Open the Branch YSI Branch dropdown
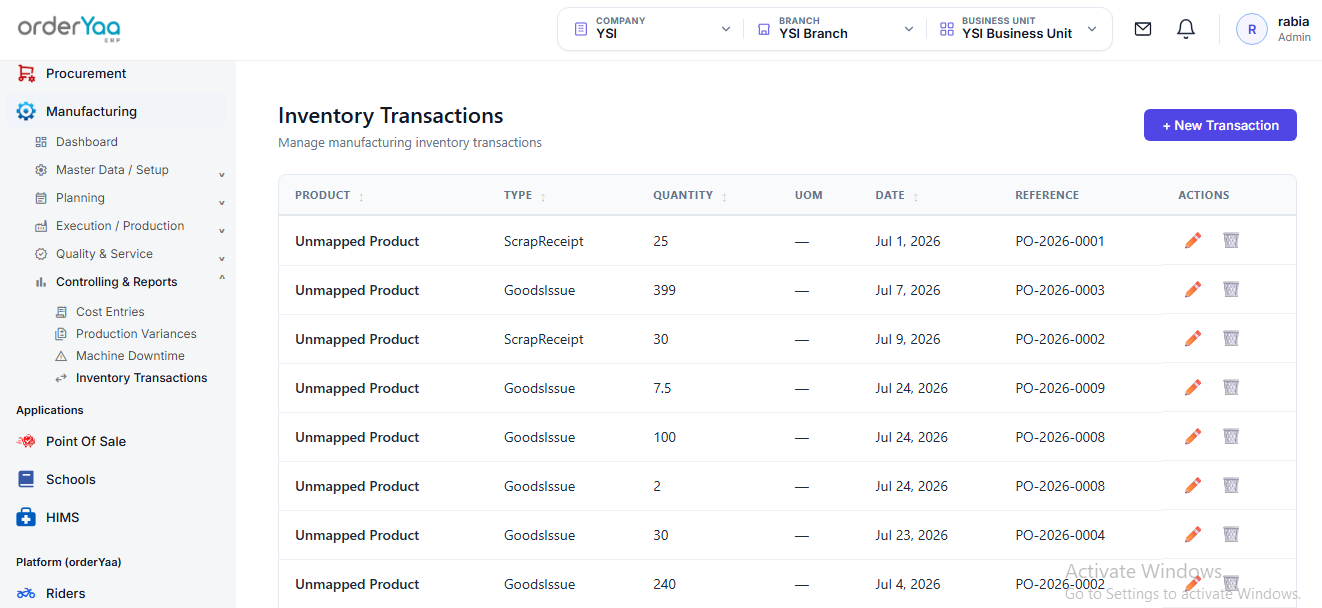1322x608 pixels. (836, 29)
